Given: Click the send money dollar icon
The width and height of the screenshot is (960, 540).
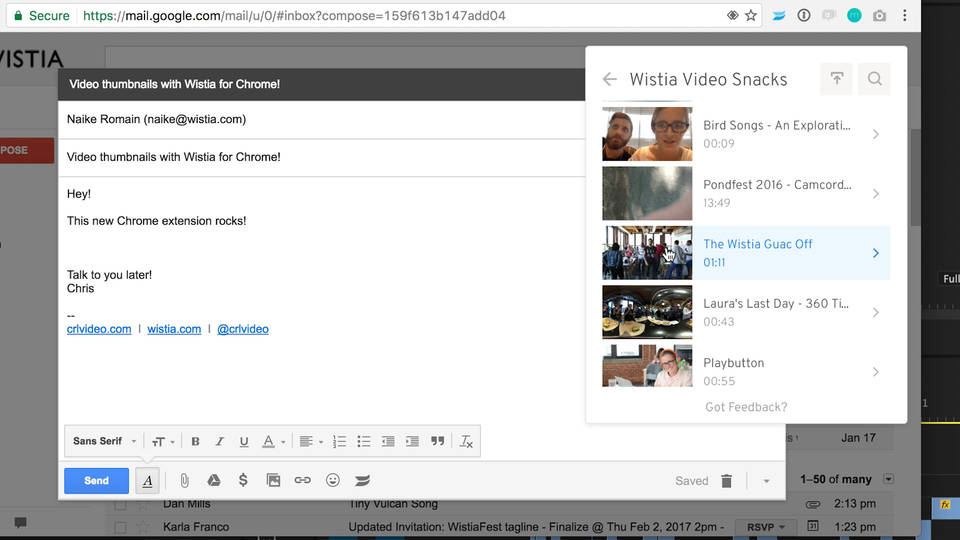Looking at the screenshot, I should [243, 480].
